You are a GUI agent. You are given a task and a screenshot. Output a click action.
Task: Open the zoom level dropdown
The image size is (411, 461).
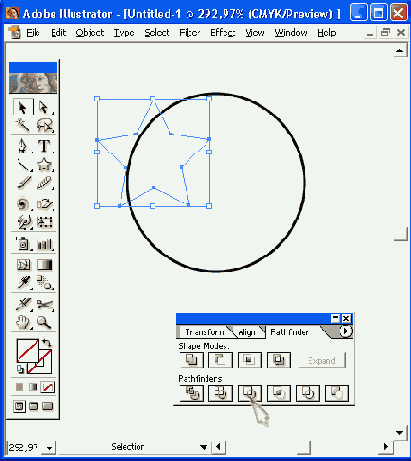click(50, 448)
